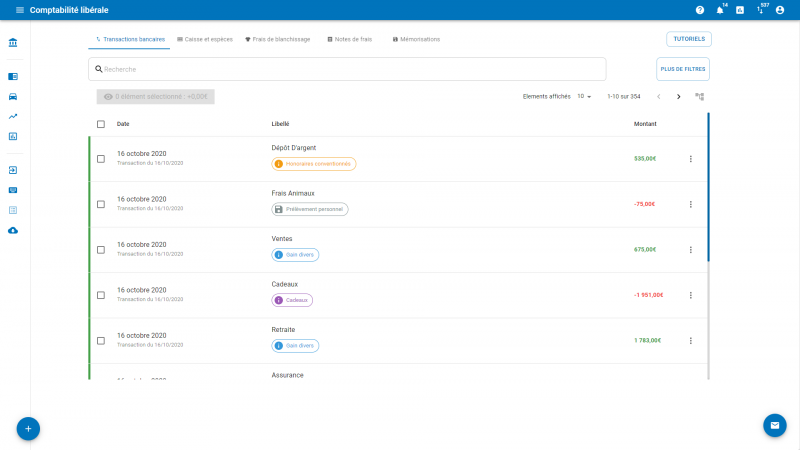Click the TUTORIELS button
The width and height of the screenshot is (800, 450).
[688, 39]
